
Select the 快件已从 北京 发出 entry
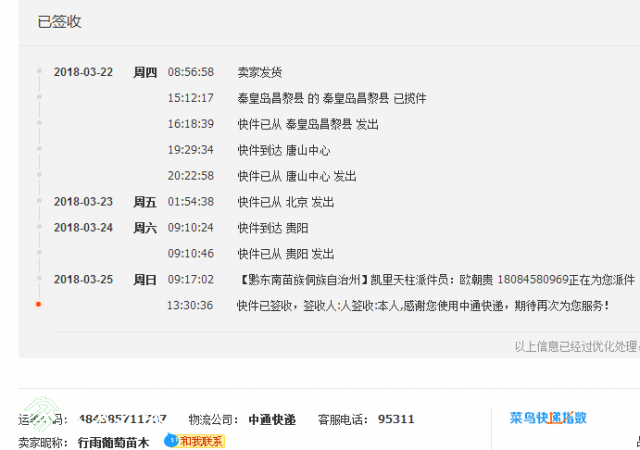[286, 202]
